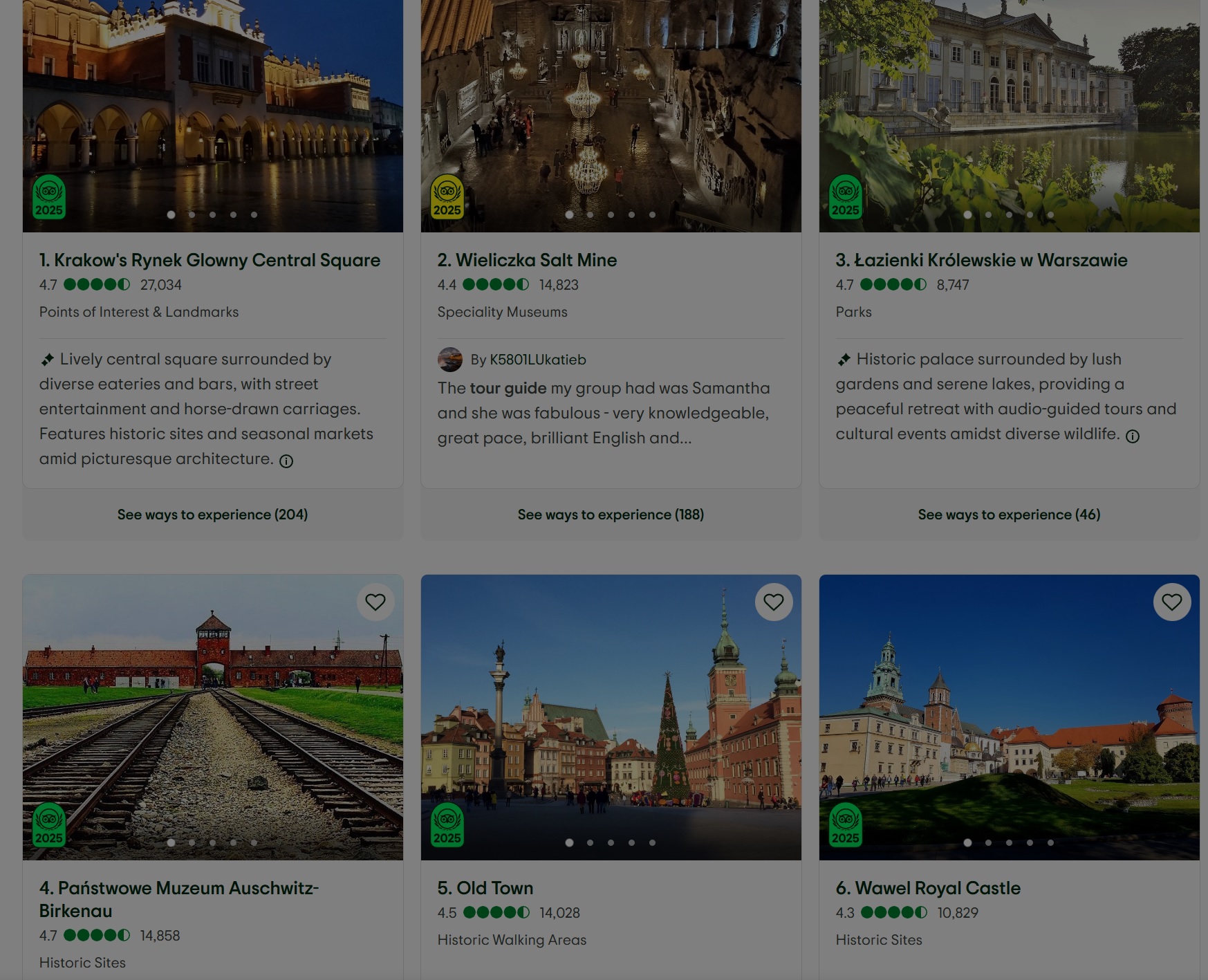Click the rating bubbles for Auschwitz-Birkenau museum
Image resolution: width=1208 pixels, height=980 pixels.
pos(97,935)
